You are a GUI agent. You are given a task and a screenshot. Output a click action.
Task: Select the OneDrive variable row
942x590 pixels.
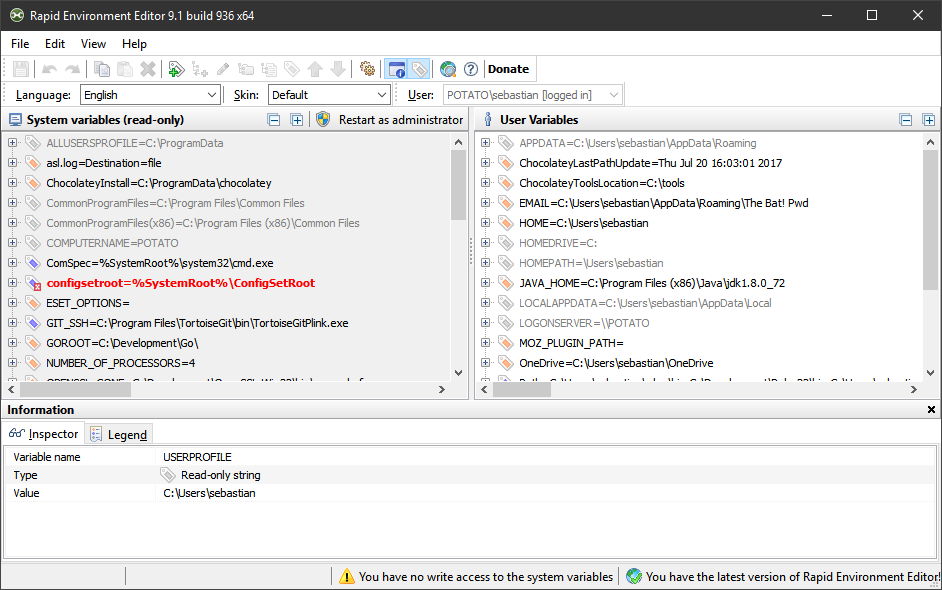click(x=616, y=363)
